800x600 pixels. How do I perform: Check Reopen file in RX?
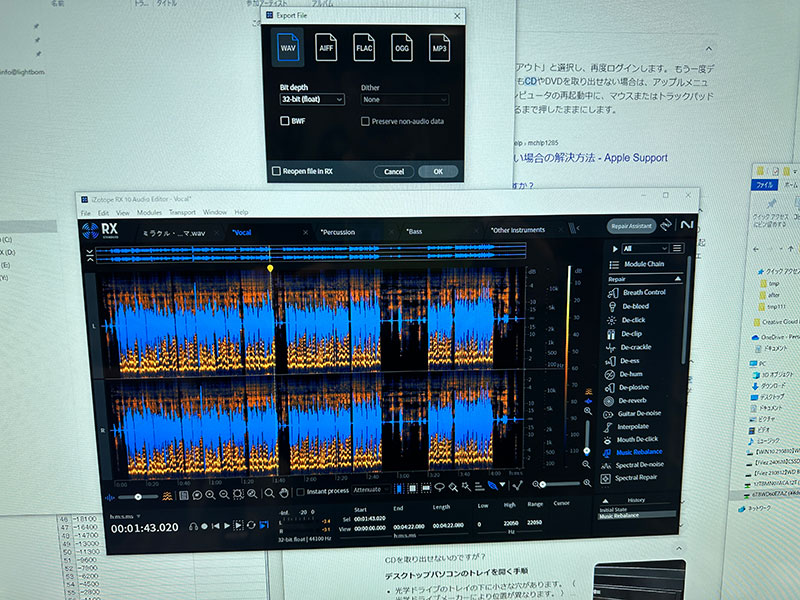[276, 171]
